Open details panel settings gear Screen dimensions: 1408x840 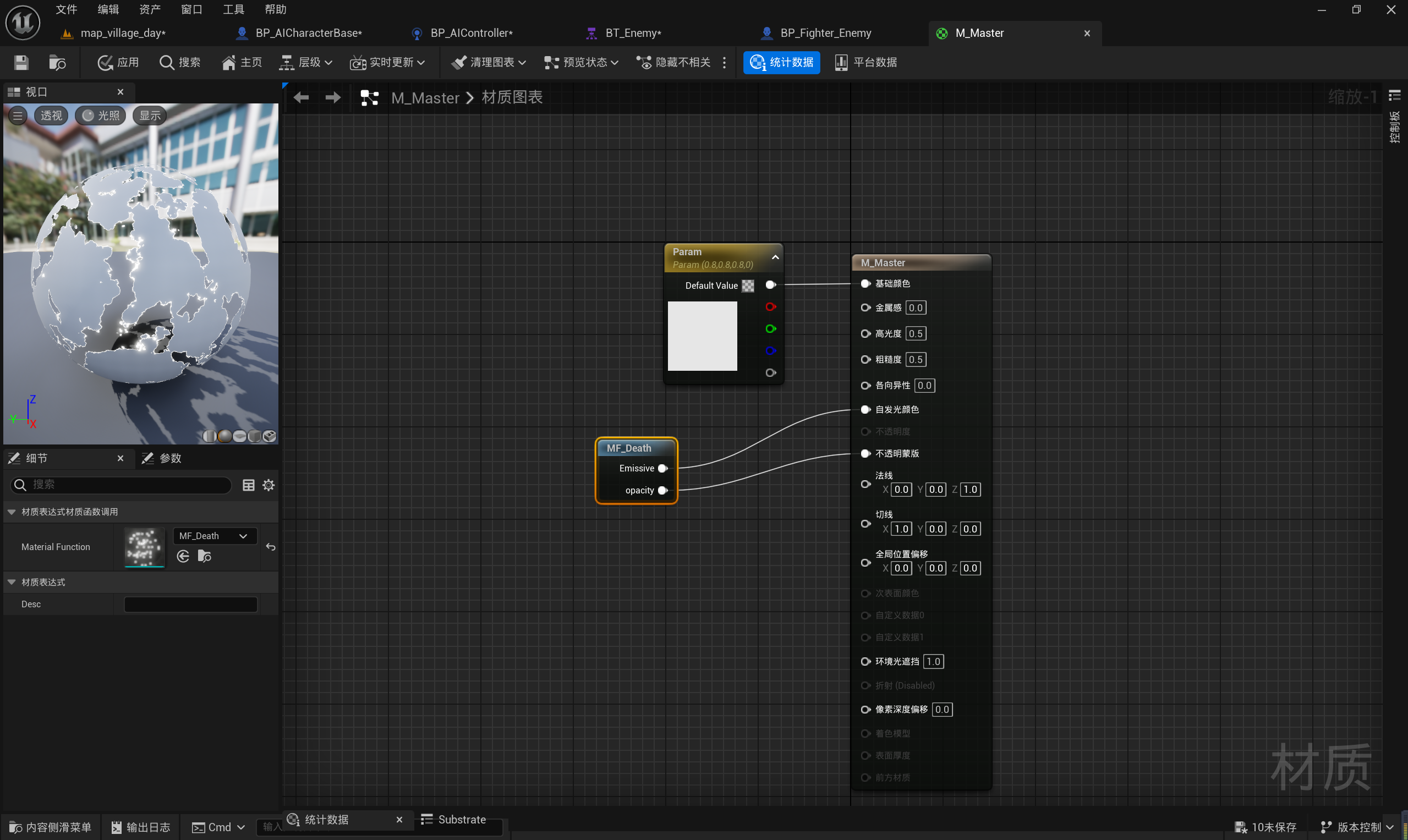269,485
